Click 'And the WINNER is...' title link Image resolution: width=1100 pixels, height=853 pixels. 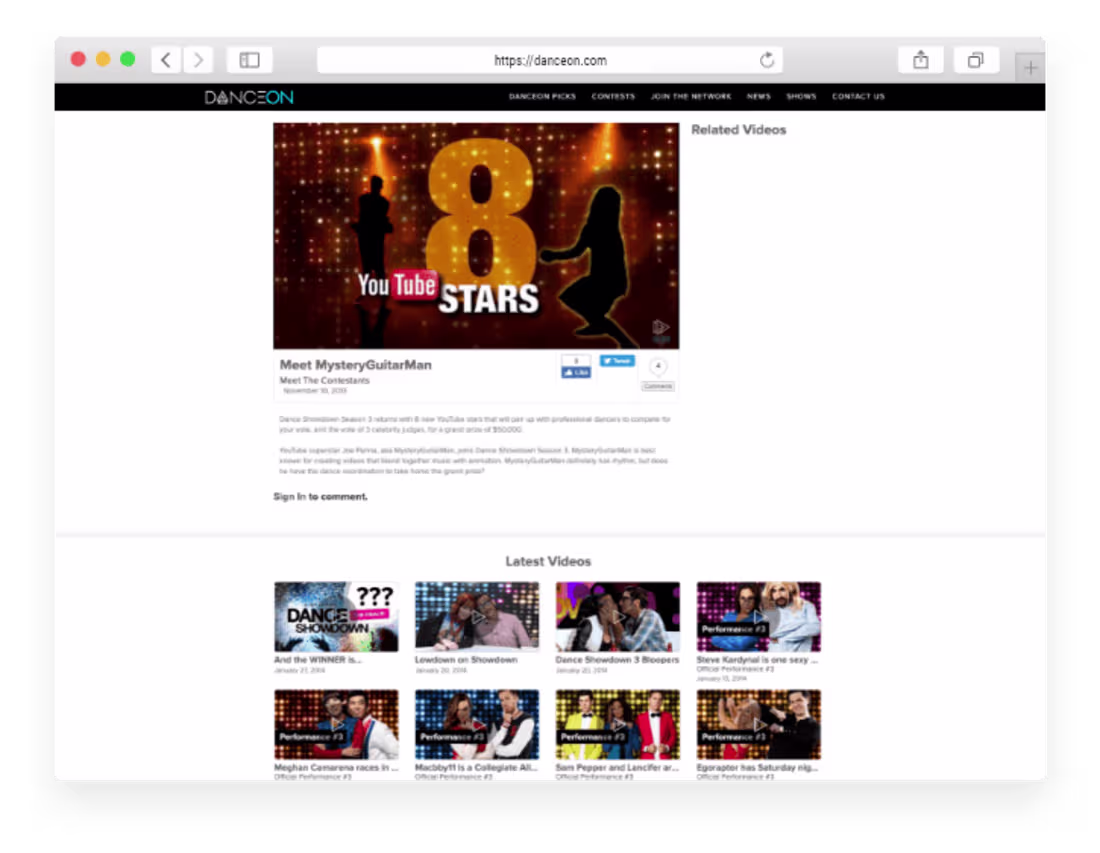click(x=318, y=660)
